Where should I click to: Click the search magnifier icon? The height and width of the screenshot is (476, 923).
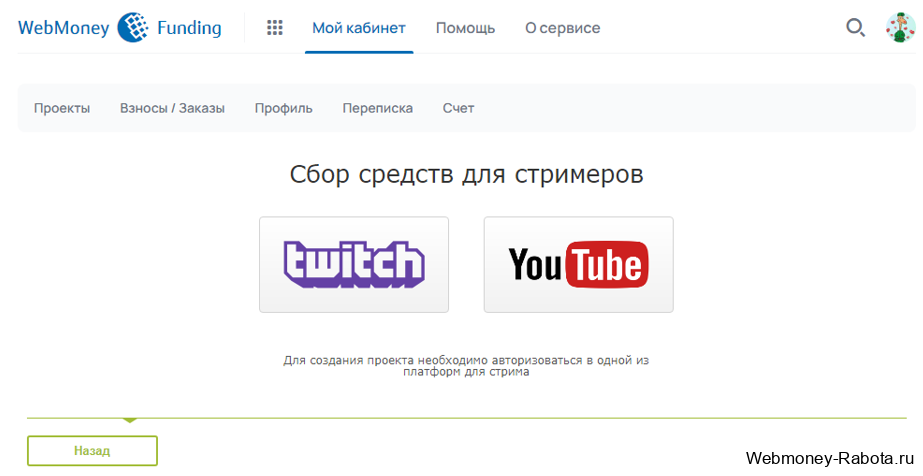click(x=855, y=28)
